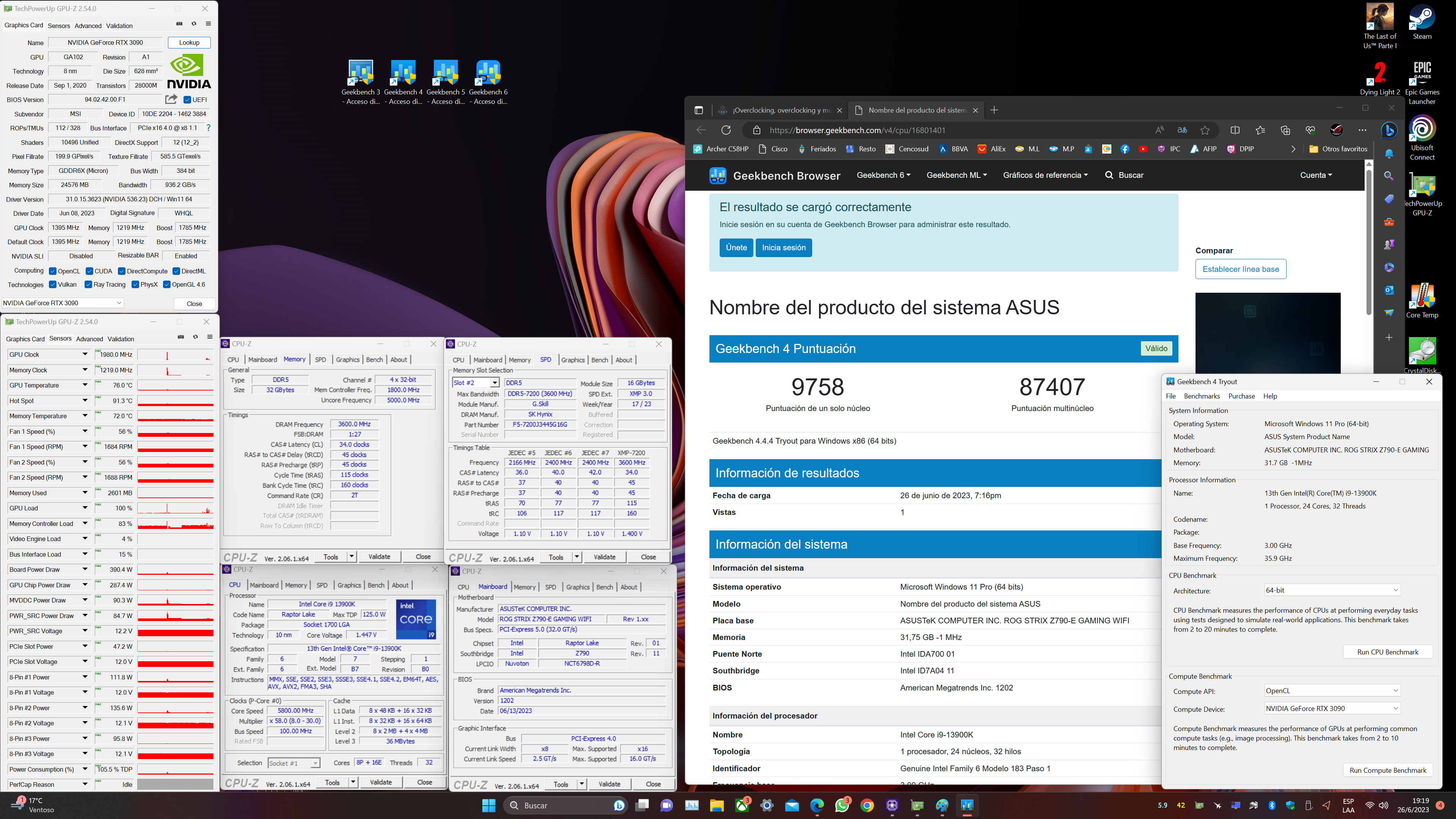Screen dimensions: 1456x819
Task: Open Core Temp desktop icon
Action: click(x=1422, y=301)
